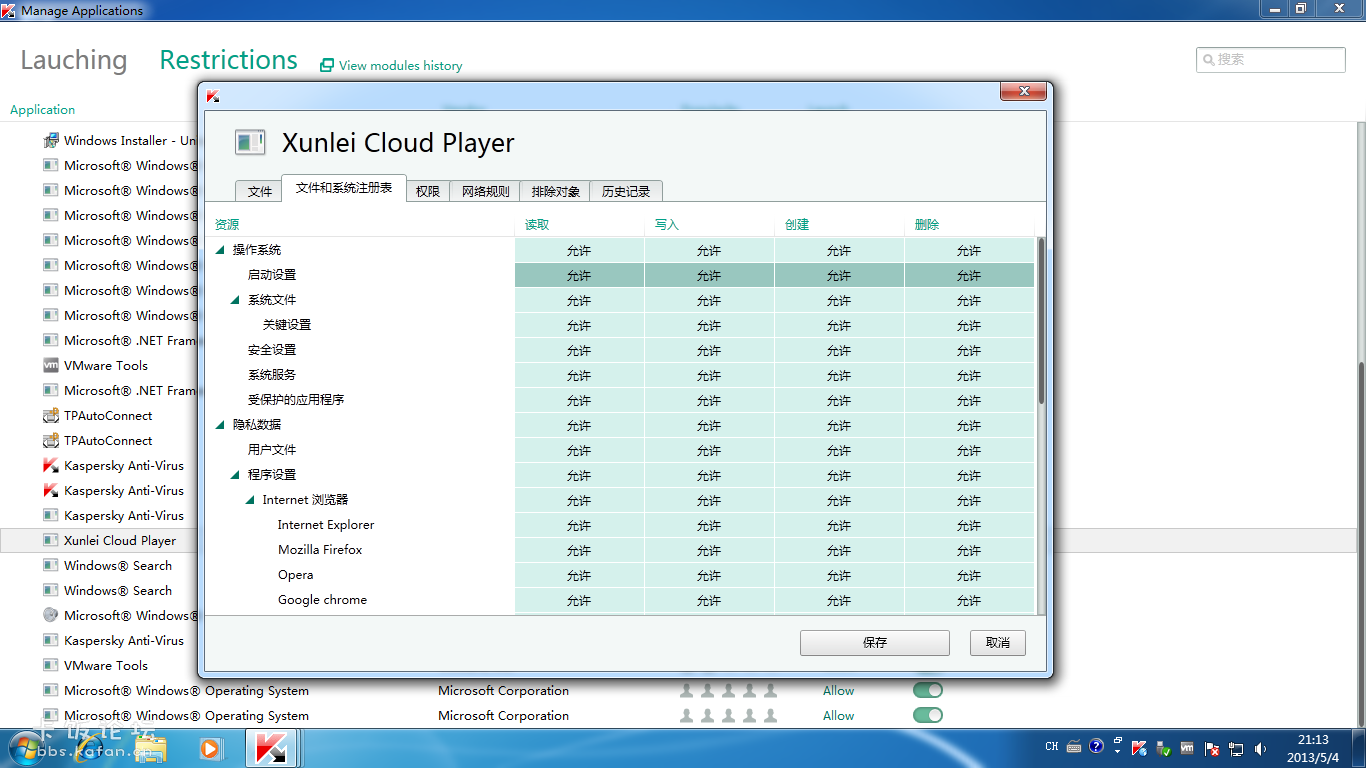Collapse the 系统文件 tree node arrow
The height and width of the screenshot is (768, 1366).
pyautogui.click(x=235, y=300)
